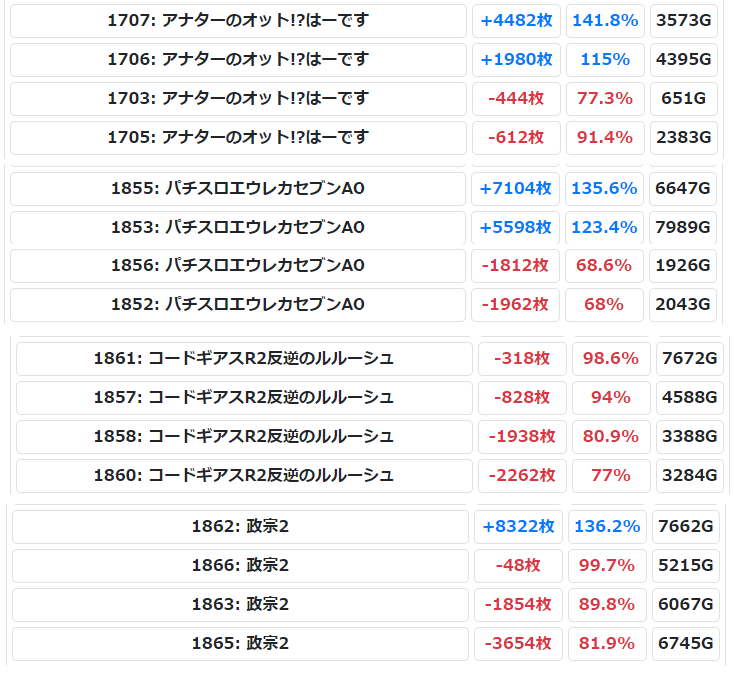Click the +7104枚 value
This screenshot has height=674, width=734.
pyautogui.click(x=515, y=189)
